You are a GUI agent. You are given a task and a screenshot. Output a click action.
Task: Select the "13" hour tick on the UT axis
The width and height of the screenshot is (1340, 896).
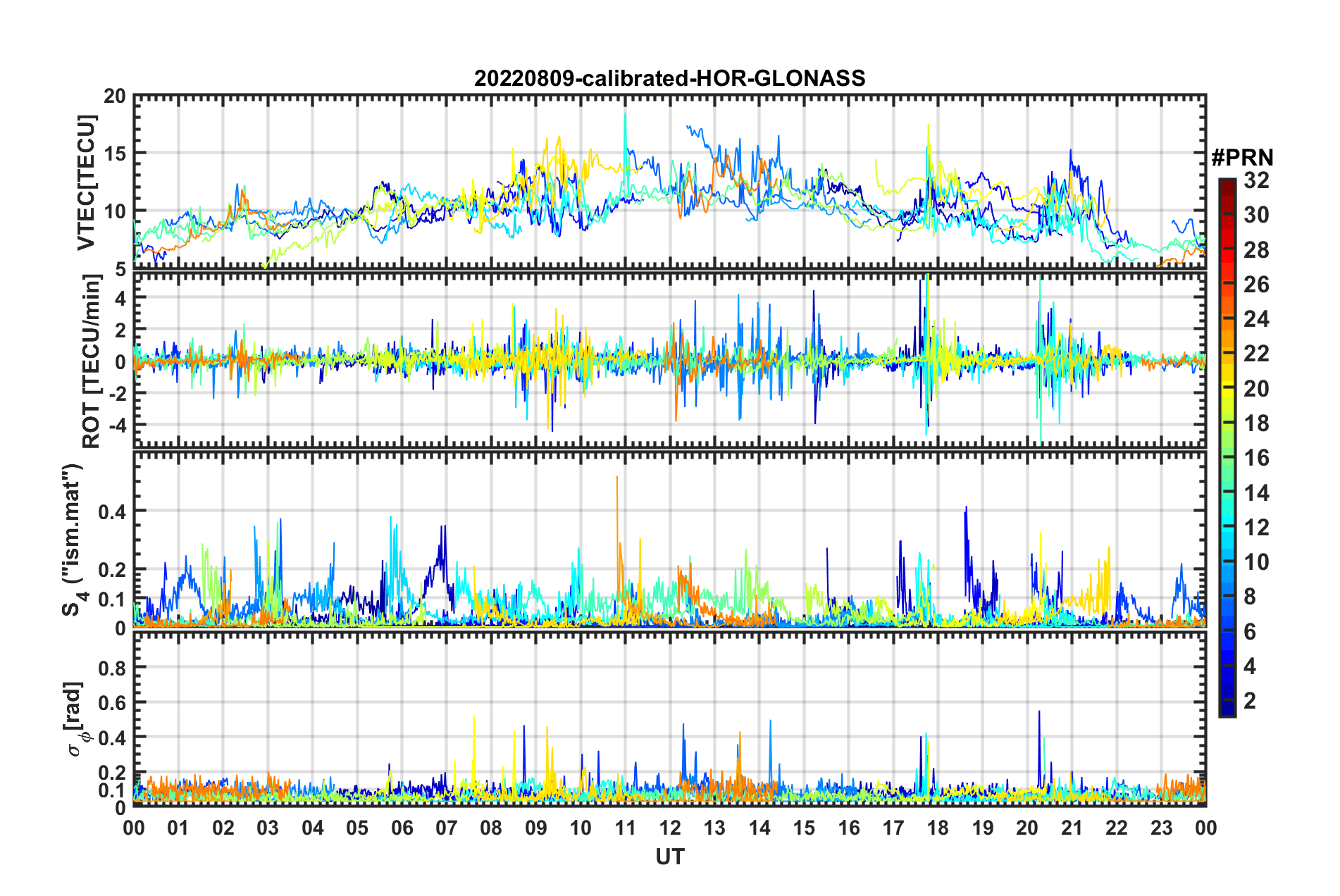pos(714,828)
